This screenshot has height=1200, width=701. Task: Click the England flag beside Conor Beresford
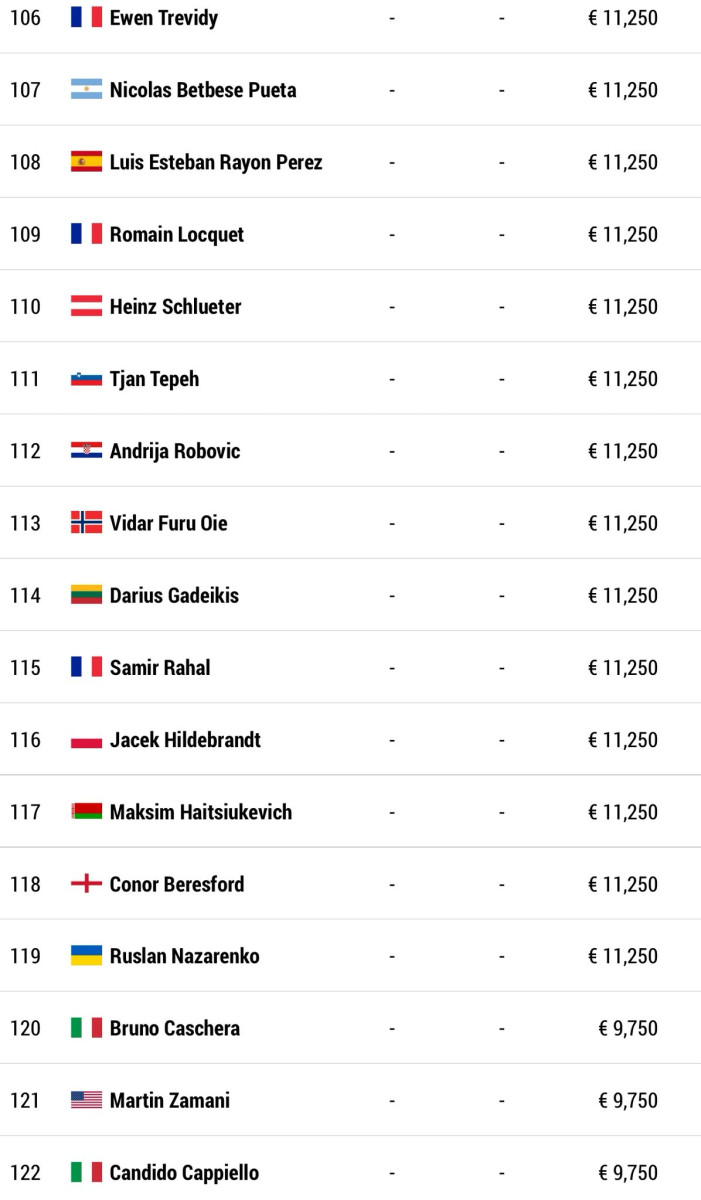coord(86,884)
